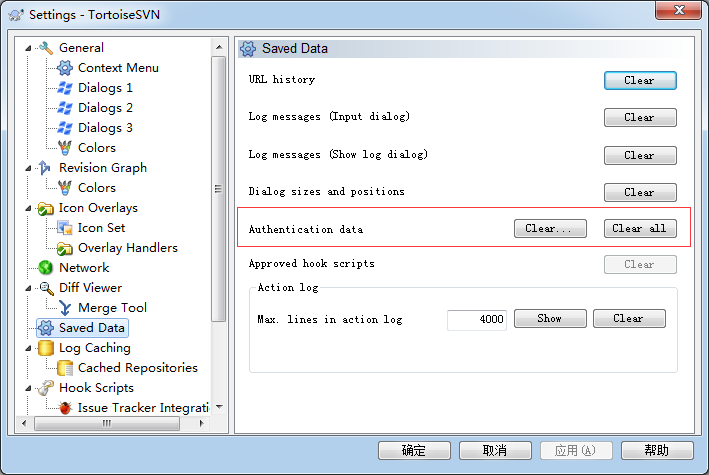Viewport: 709px width, 475px height.
Task: Click Clear all authentication data
Action: [x=640, y=229]
